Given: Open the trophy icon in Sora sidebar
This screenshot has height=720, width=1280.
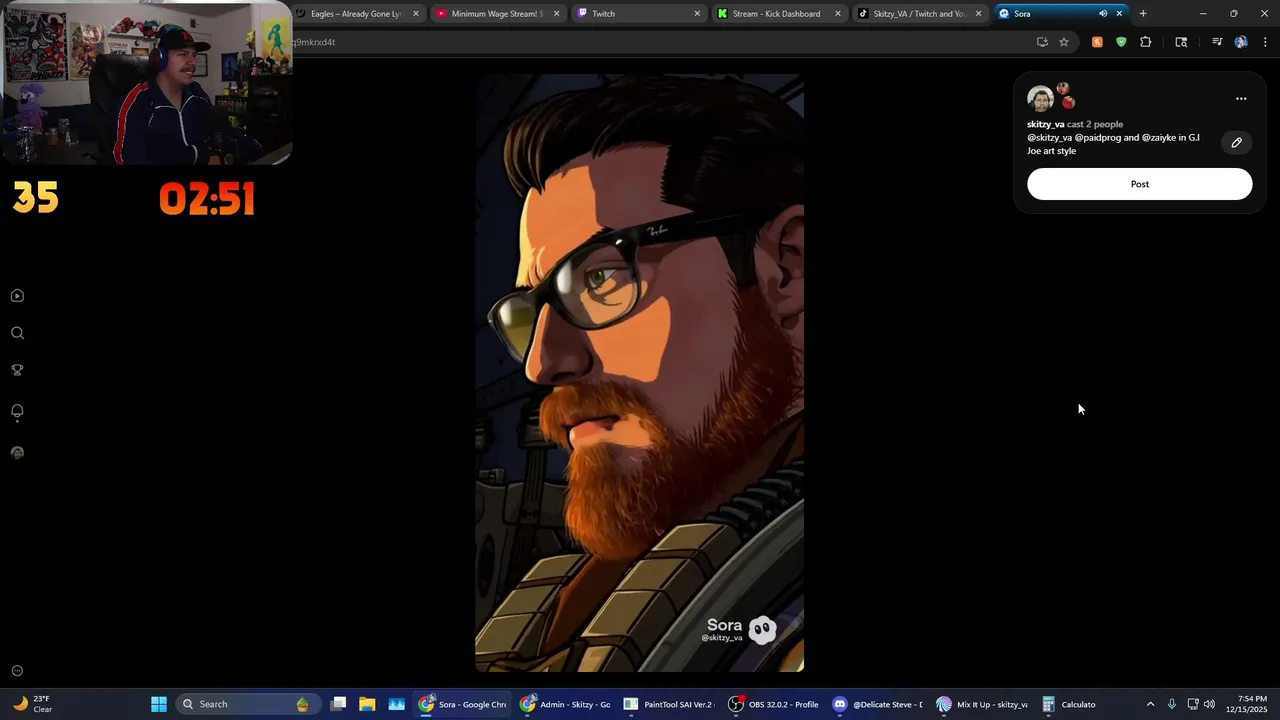Looking at the screenshot, I should tap(17, 370).
